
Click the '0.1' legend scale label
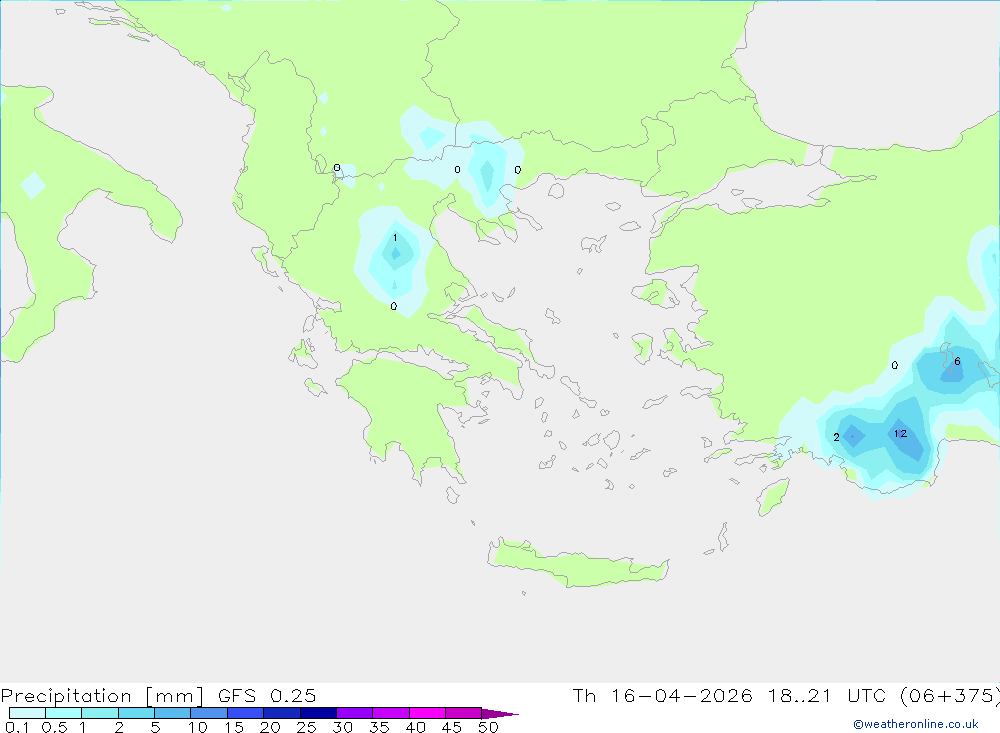[17, 727]
